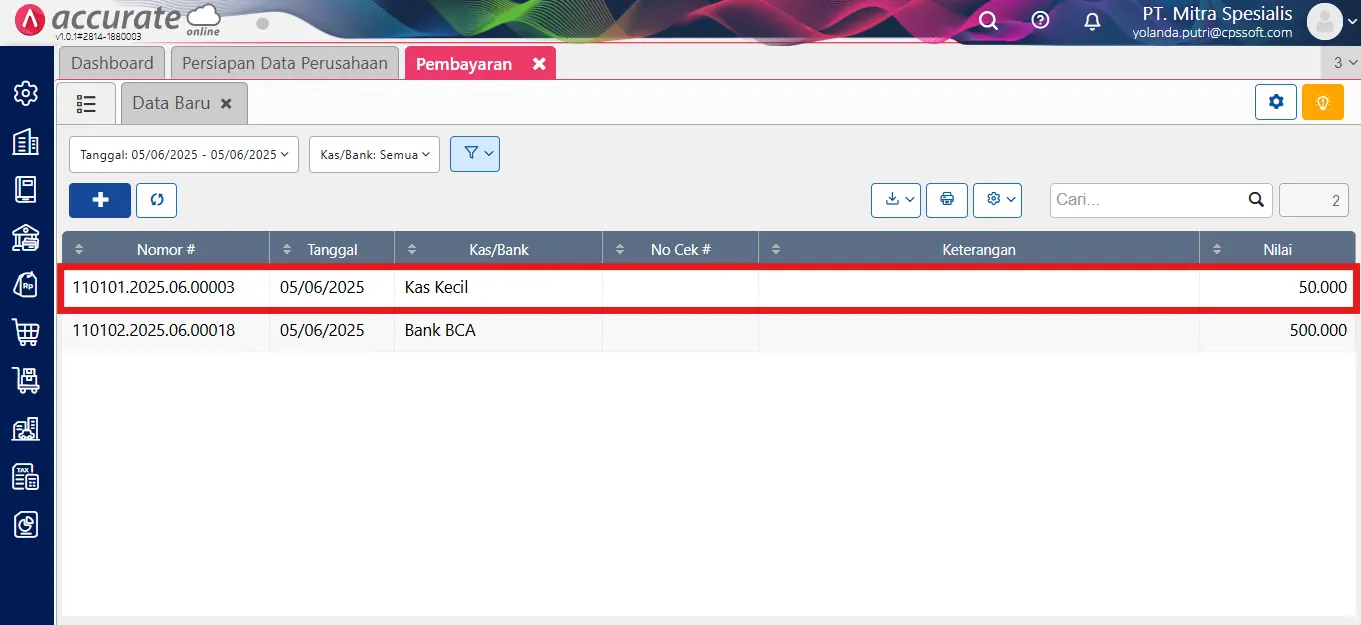Open the tax module in sidebar
The image size is (1361, 625).
(25, 476)
